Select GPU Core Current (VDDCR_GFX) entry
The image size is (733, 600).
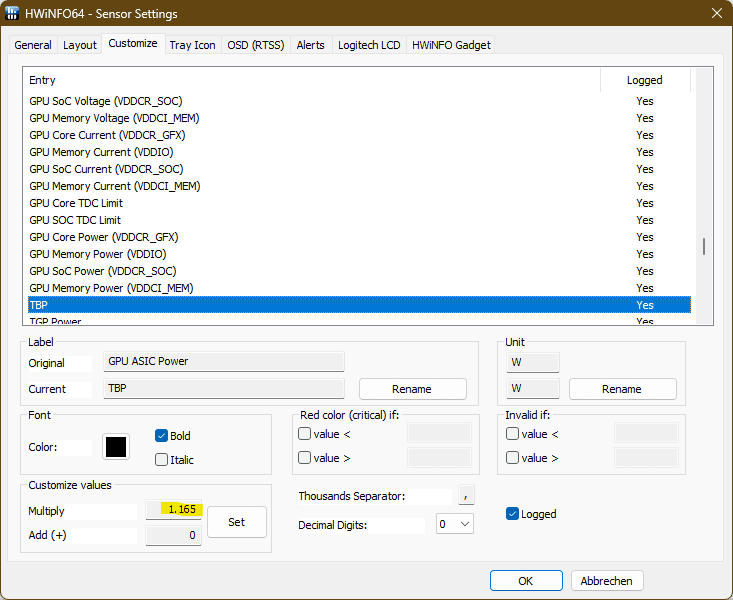pos(359,135)
